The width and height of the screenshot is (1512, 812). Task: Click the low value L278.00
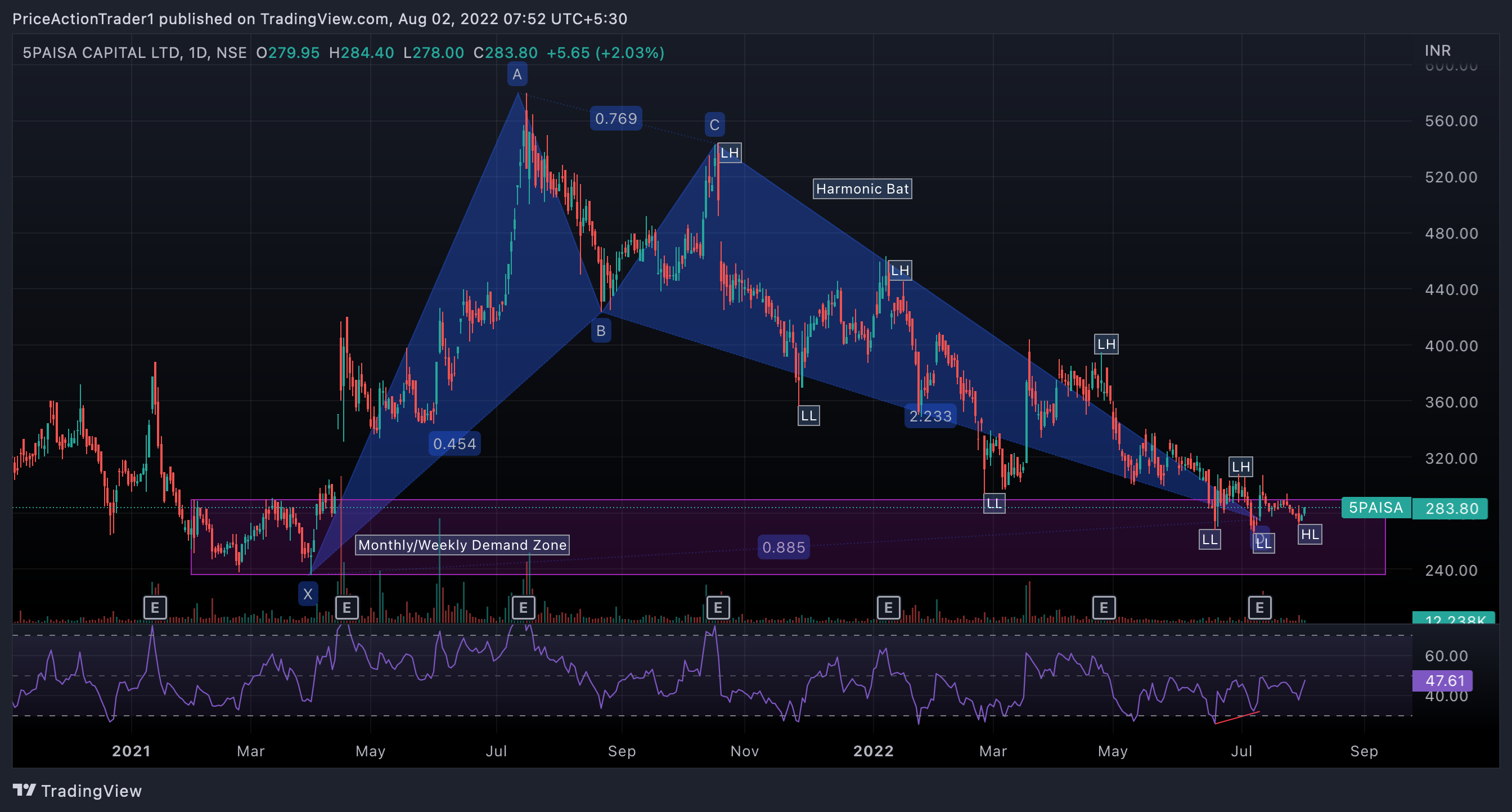(434, 53)
